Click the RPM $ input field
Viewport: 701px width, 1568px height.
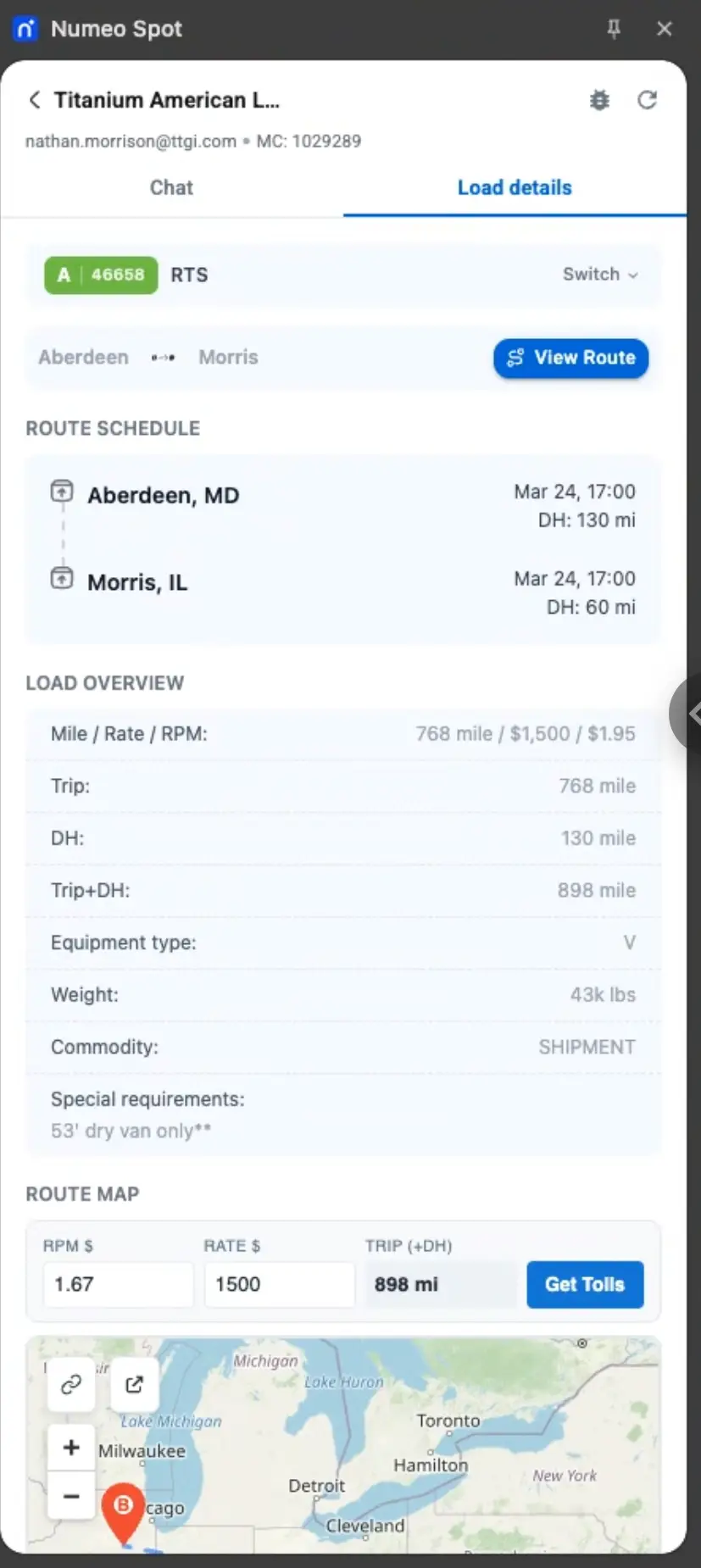point(118,1284)
